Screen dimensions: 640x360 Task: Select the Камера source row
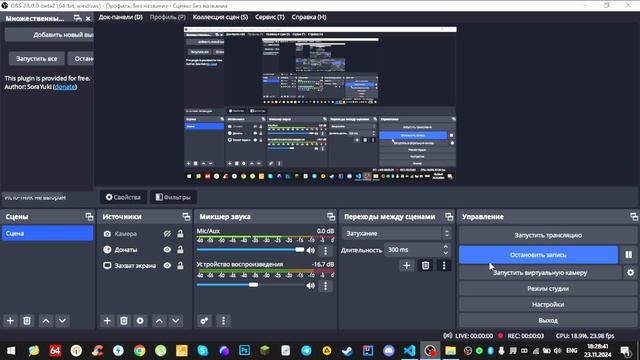[x=144, y=234]
